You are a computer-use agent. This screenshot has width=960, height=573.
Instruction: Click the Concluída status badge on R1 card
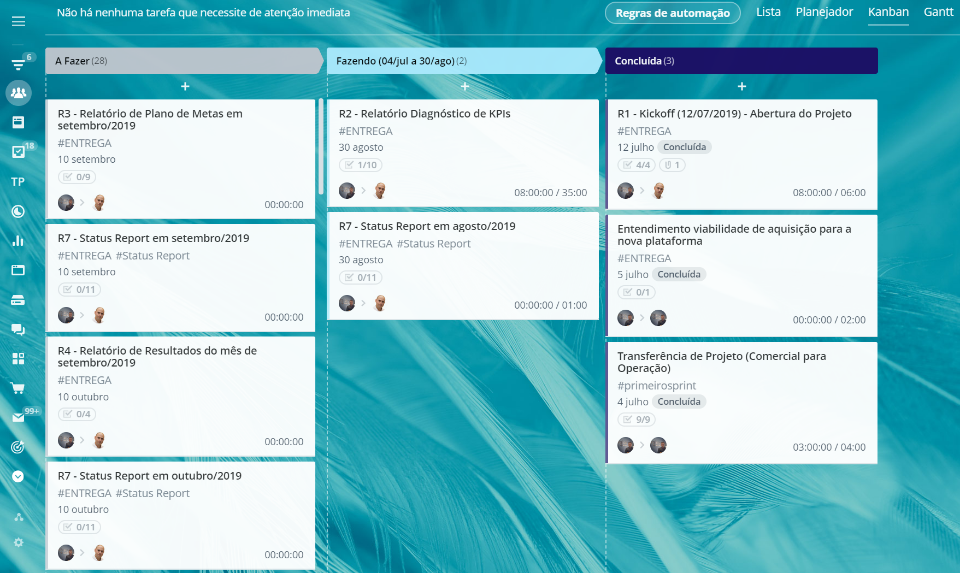[x=684, y=147]
